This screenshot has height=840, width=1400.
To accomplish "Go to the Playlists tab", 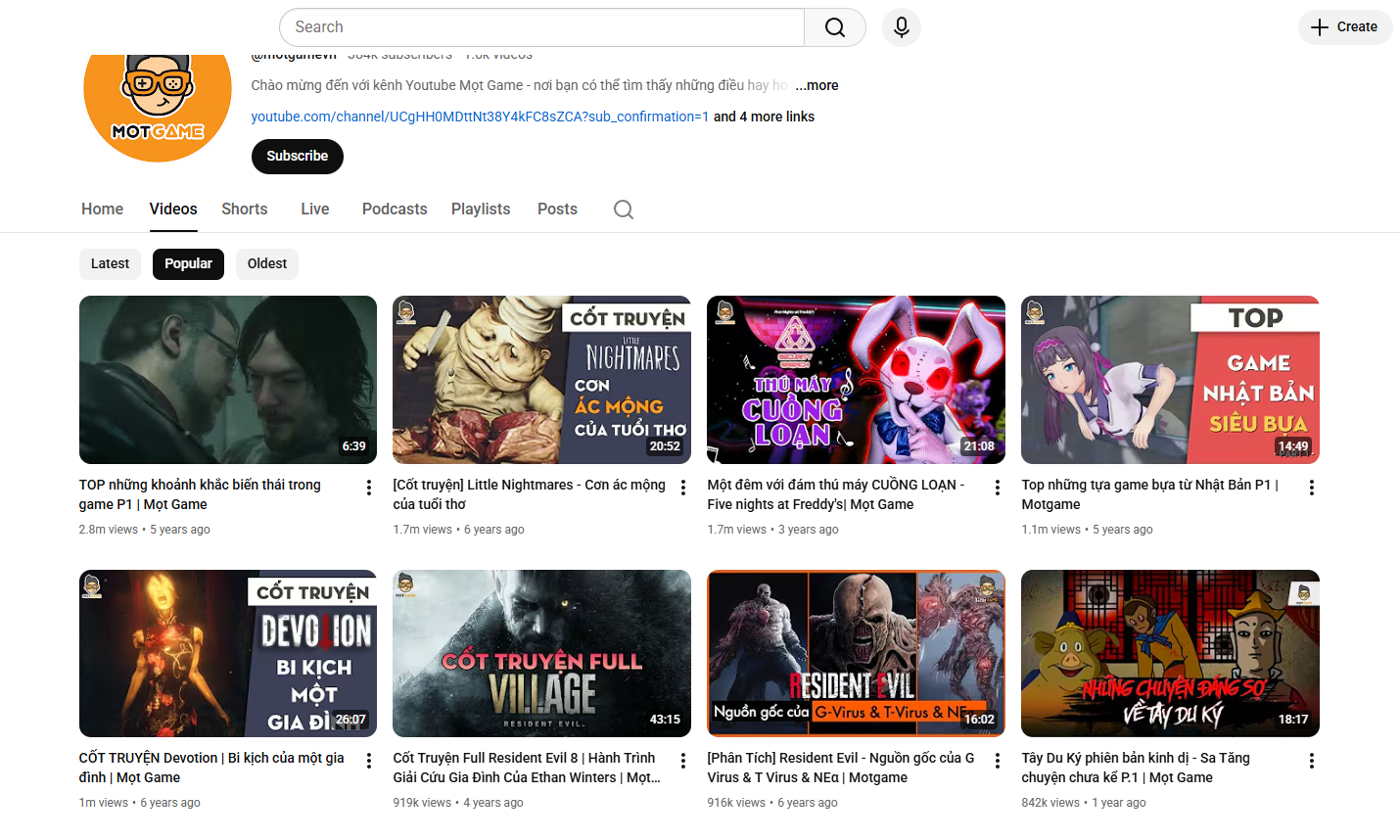I will click(480, 210).
